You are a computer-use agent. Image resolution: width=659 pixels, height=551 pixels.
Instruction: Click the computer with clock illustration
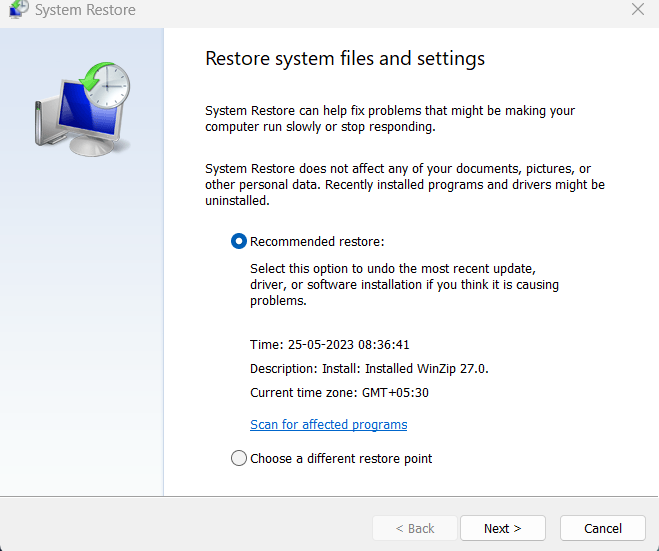point(84,109)
